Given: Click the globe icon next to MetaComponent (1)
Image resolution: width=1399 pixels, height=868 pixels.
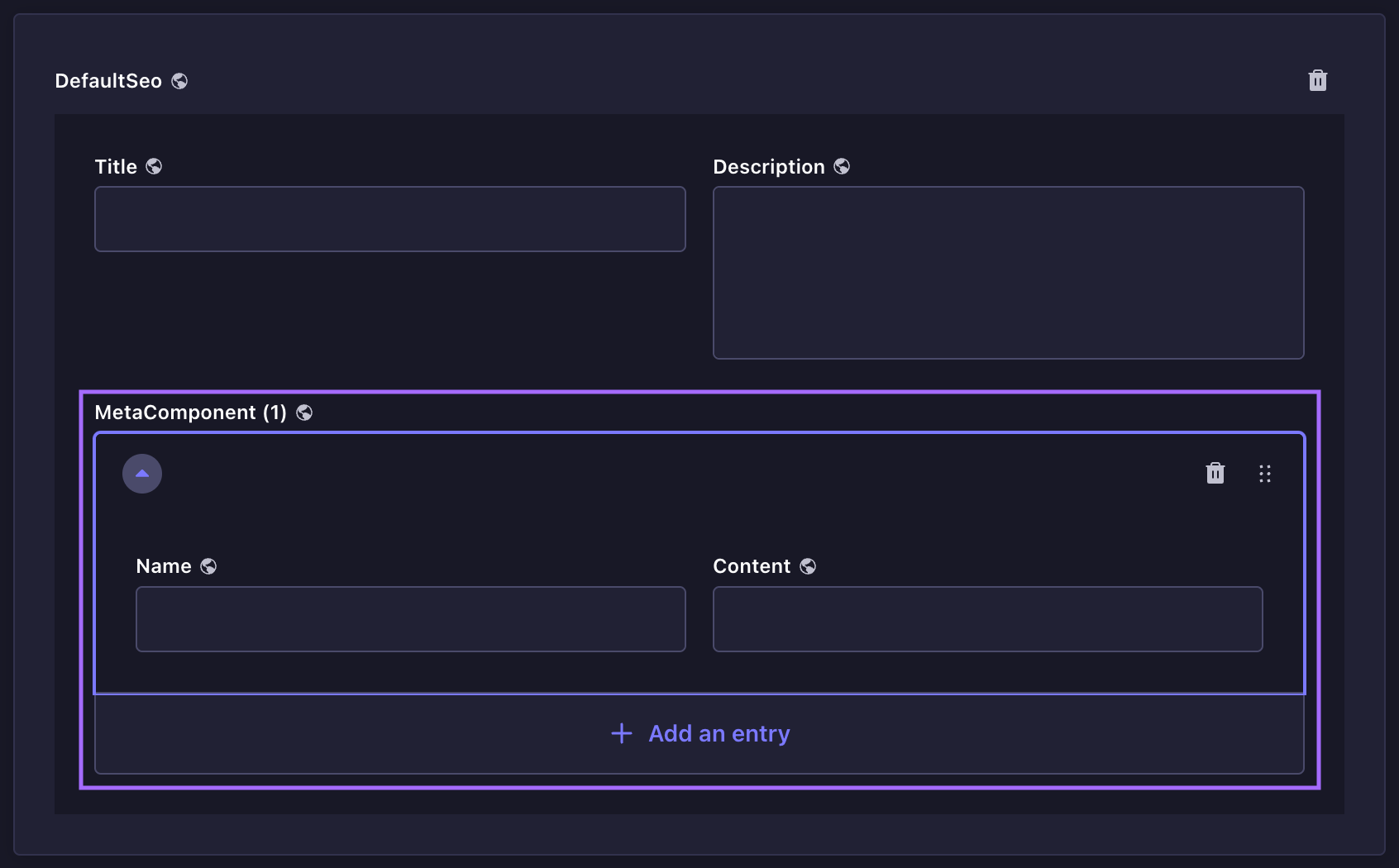Looking at the screenshot, I should tap(304, 413).
